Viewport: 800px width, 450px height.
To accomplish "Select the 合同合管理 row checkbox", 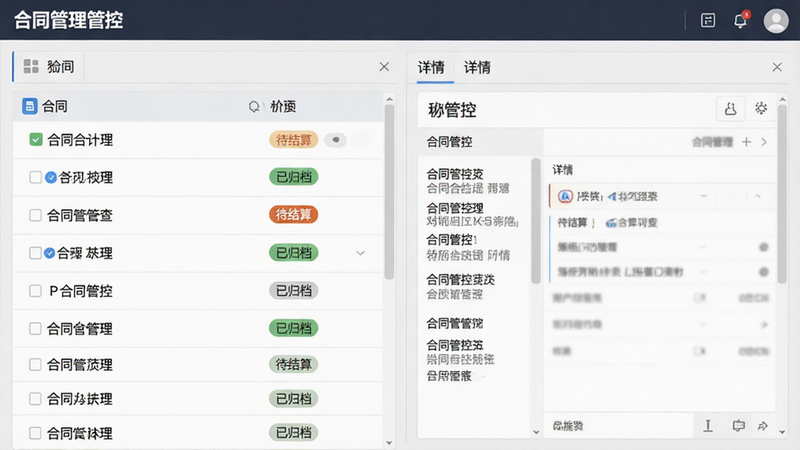I will (x=35, y=328).
